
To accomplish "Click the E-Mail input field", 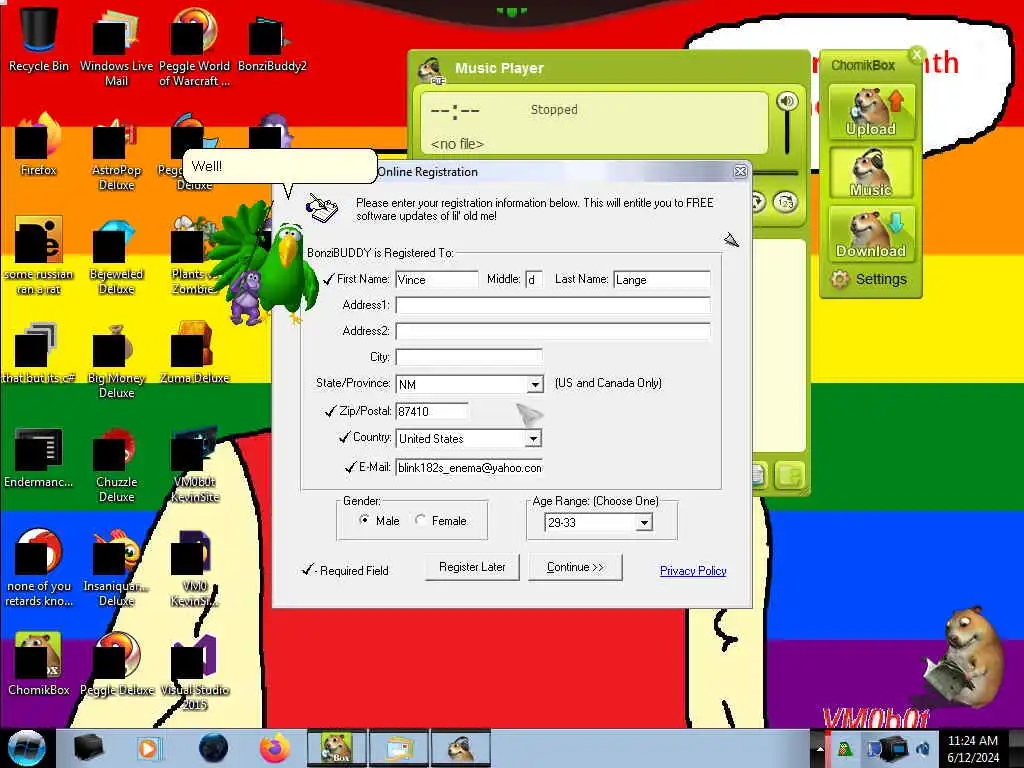I will (469, 468).
